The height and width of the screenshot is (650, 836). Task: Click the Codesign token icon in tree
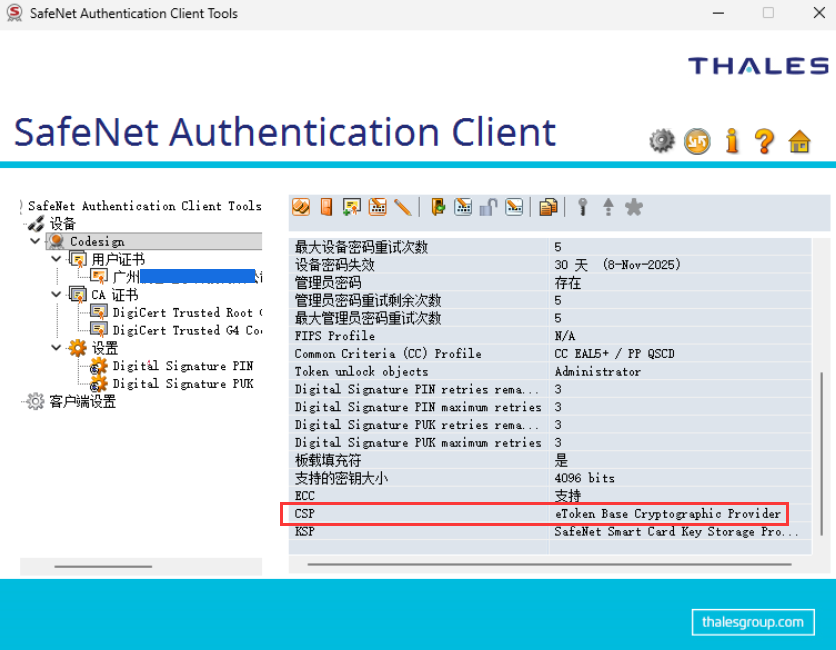56,242
